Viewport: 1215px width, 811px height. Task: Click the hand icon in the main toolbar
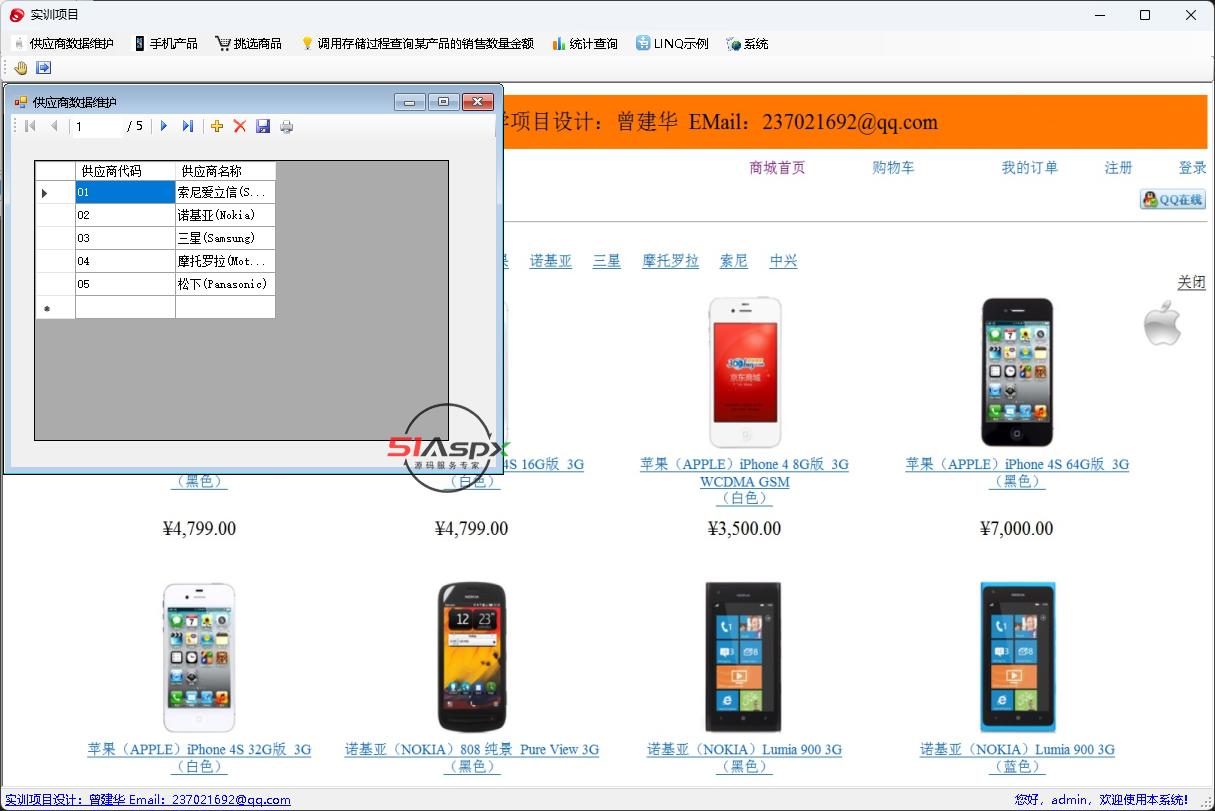tap(21, 68)
